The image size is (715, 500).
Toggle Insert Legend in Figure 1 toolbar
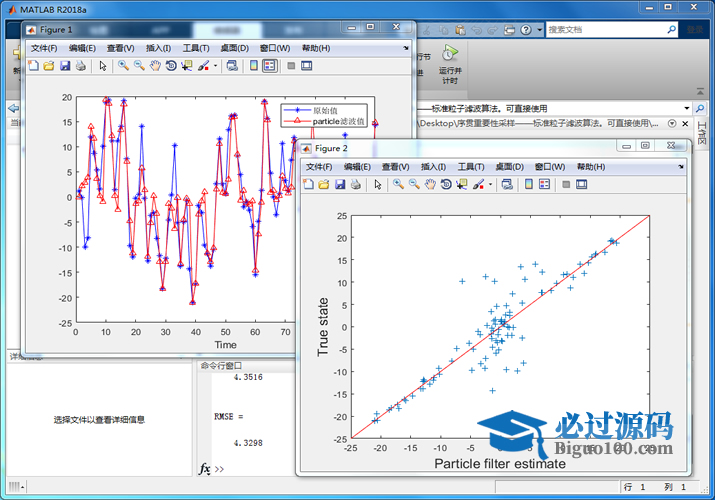tap(269, 66)
